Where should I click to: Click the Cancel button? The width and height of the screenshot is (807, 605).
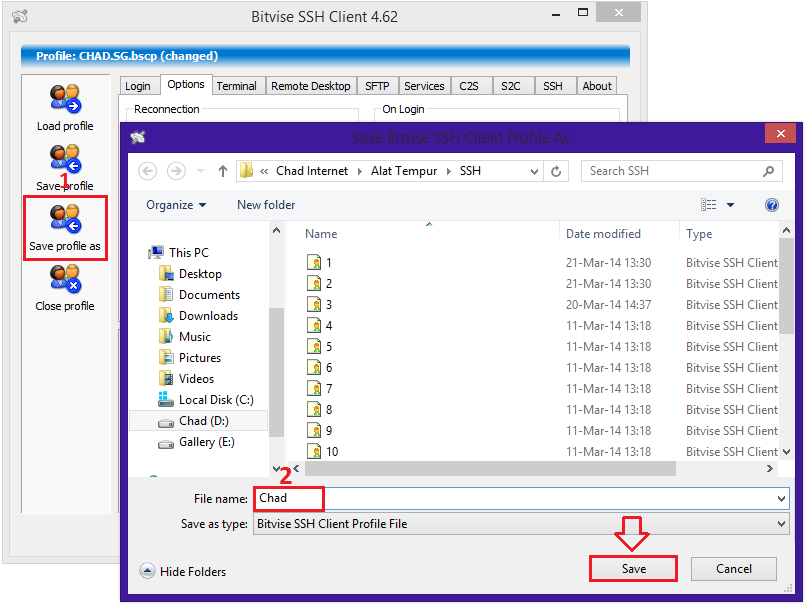coord(733,568)
